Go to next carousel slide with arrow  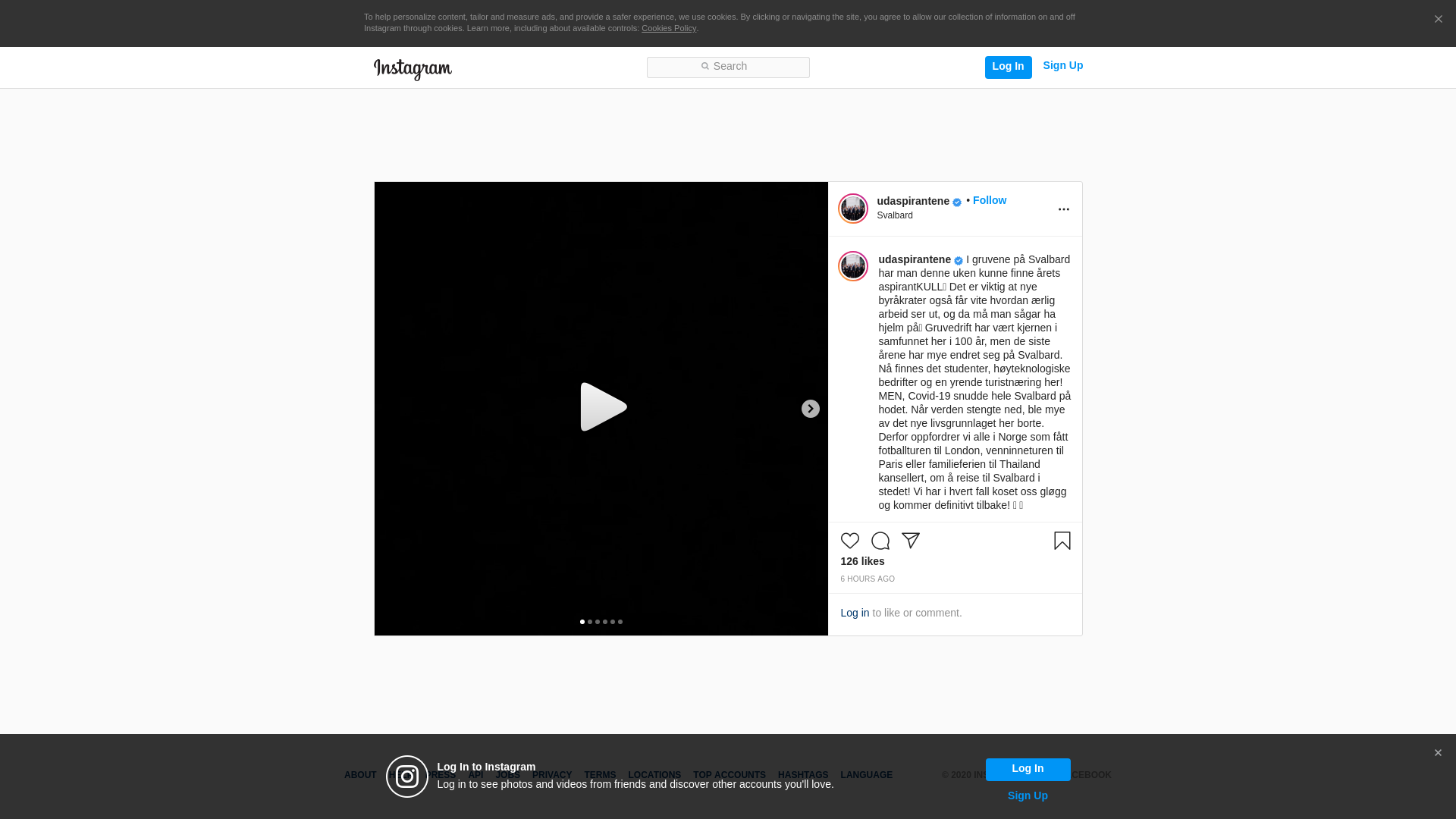(810, 409)
